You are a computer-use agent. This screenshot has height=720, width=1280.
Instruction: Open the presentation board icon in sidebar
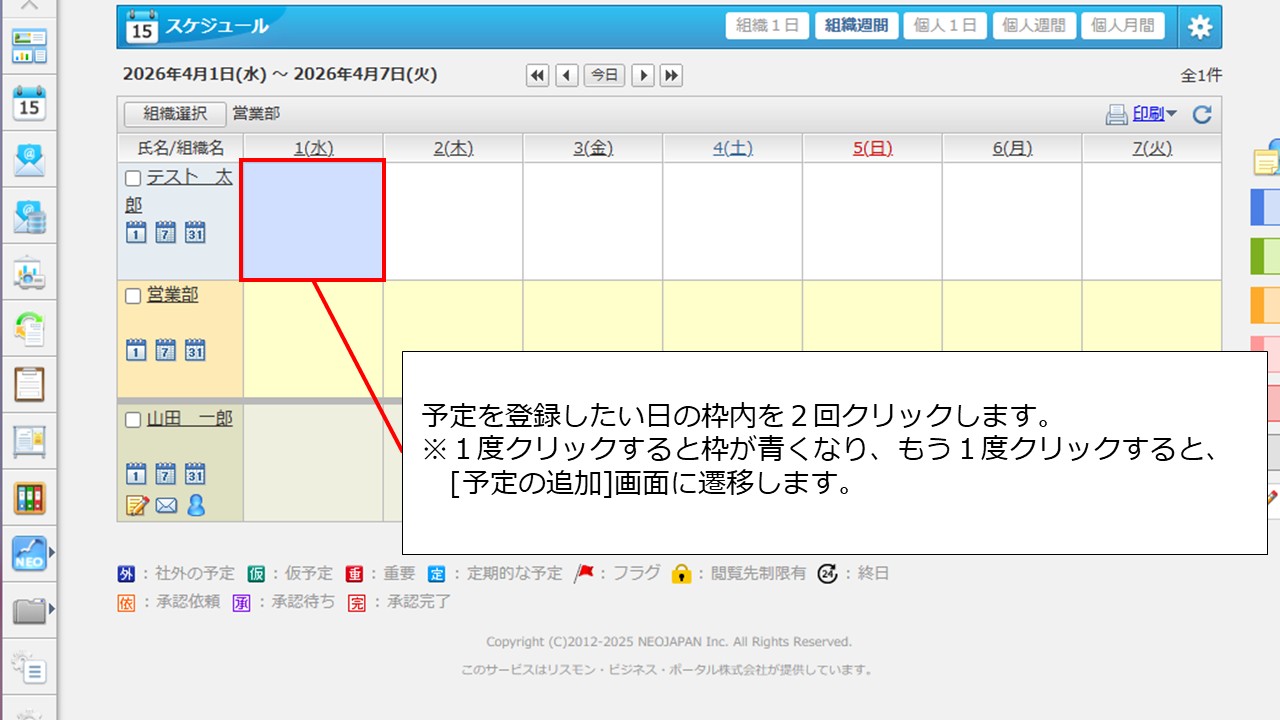29,272
